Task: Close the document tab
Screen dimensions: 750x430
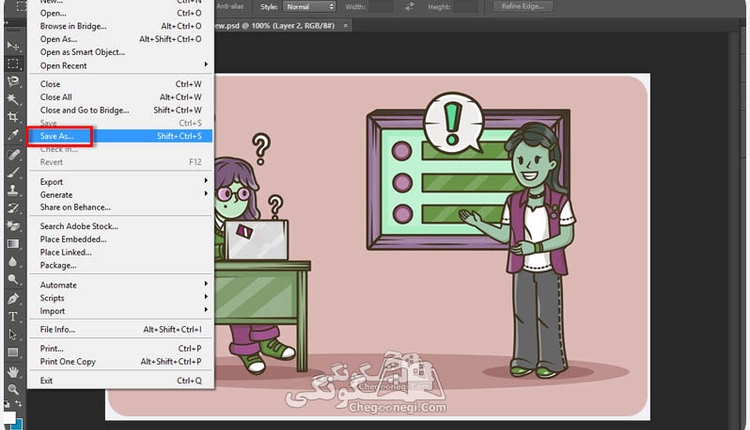Action: [x=345, y=25]
